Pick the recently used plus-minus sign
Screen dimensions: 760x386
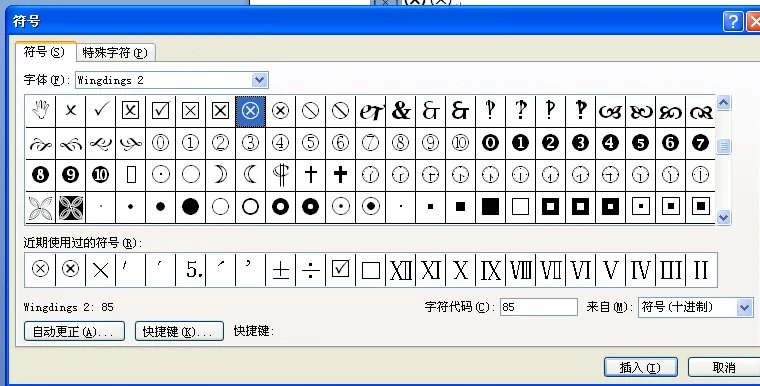[x=281, y=270]
